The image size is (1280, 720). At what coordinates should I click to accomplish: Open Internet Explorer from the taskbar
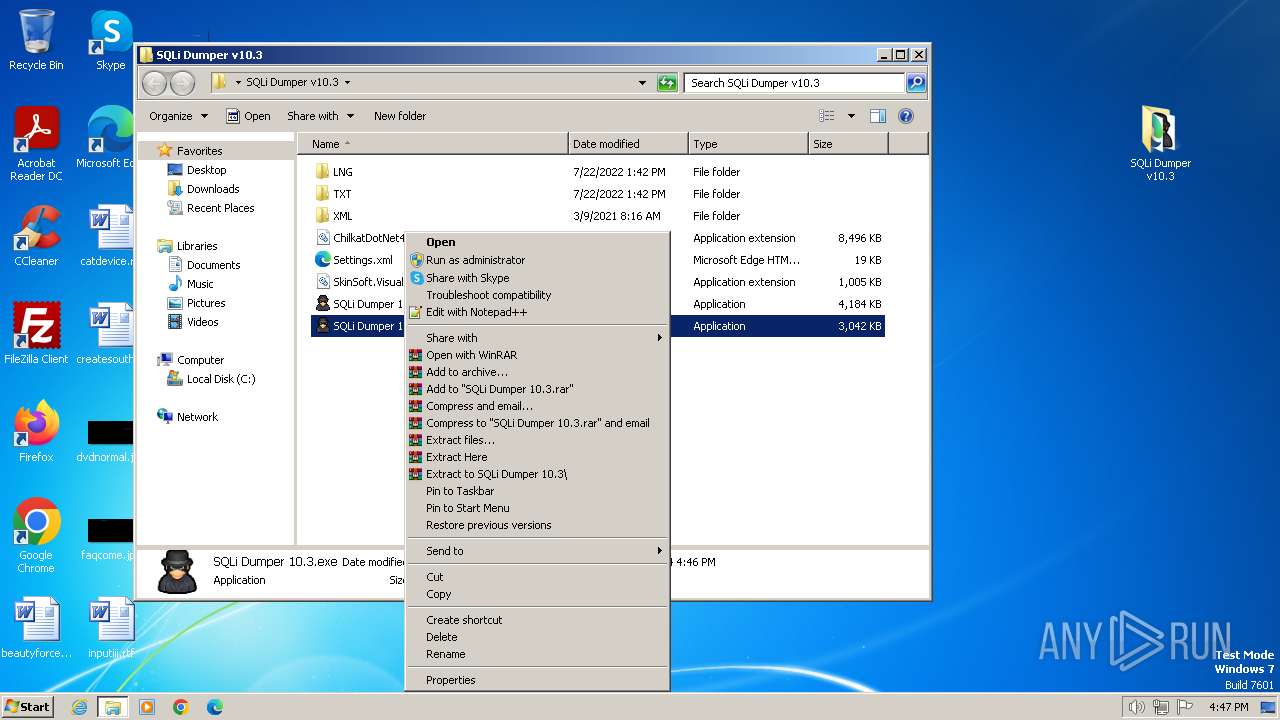[x=79, y=707]
